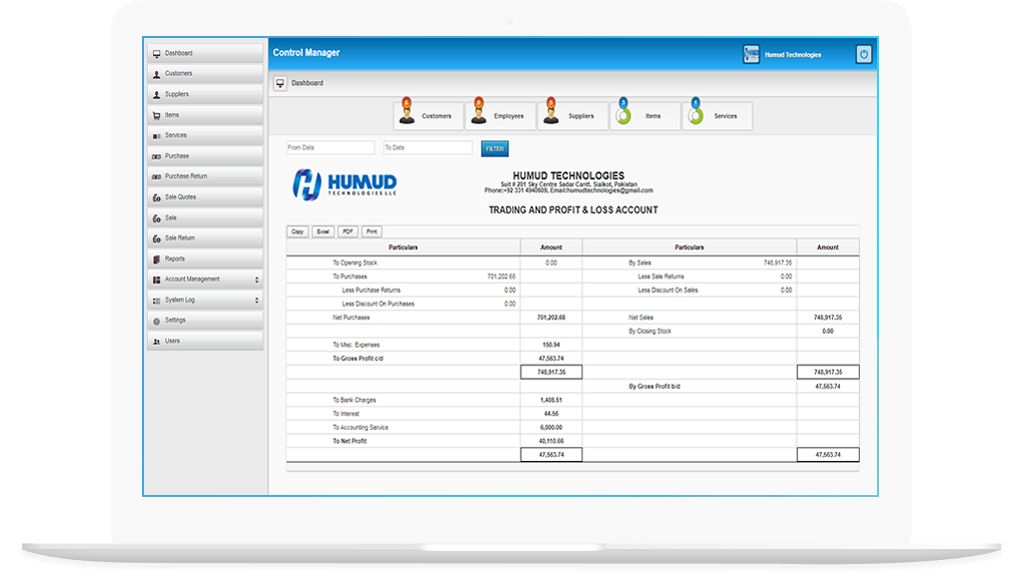Viewport: 1024px width, 580px height.
Task: Click the Customers person icon tile
Action: (x=408, y=115)
